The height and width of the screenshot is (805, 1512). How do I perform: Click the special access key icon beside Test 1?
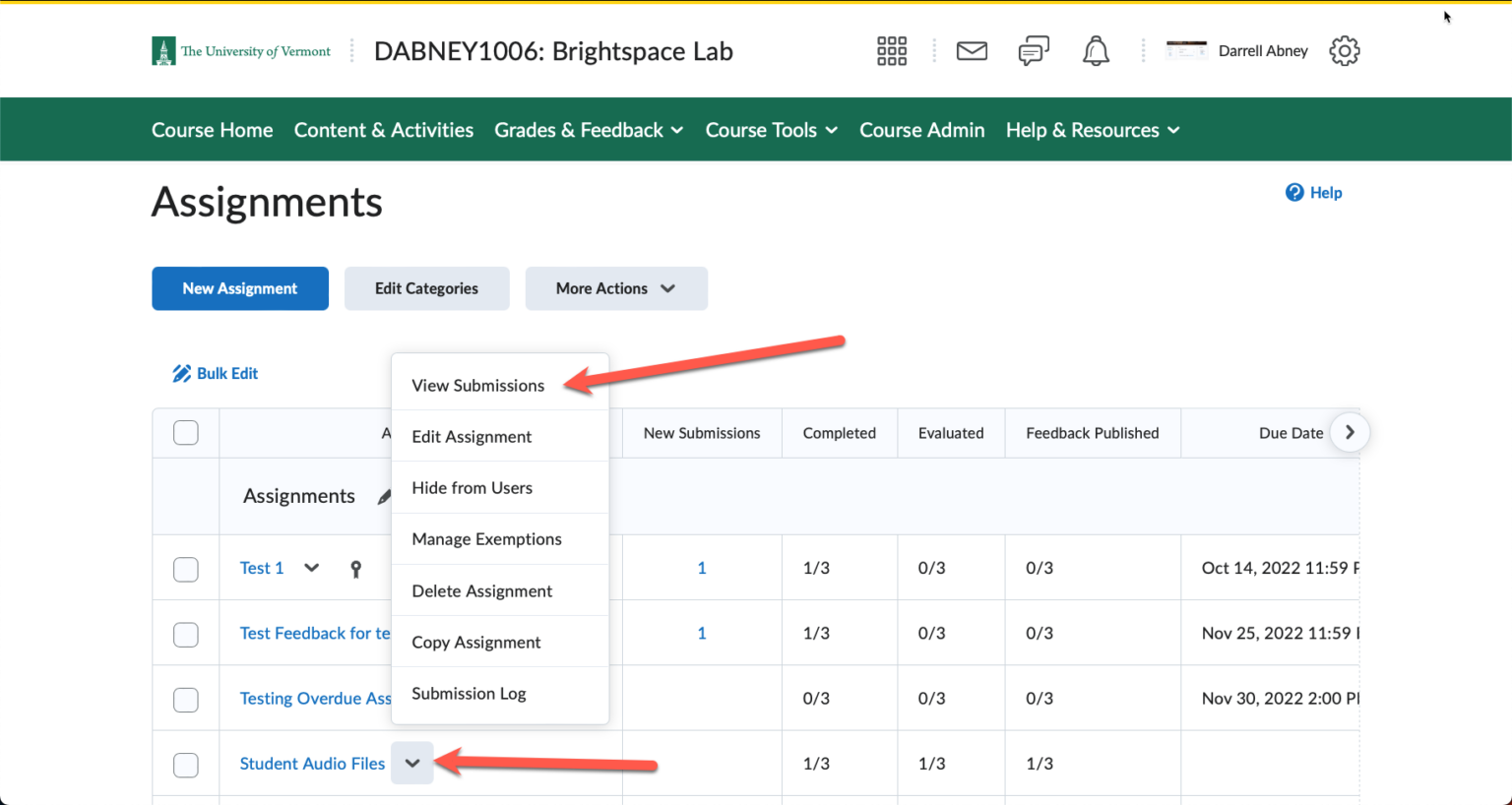click(x=356, y=569)
